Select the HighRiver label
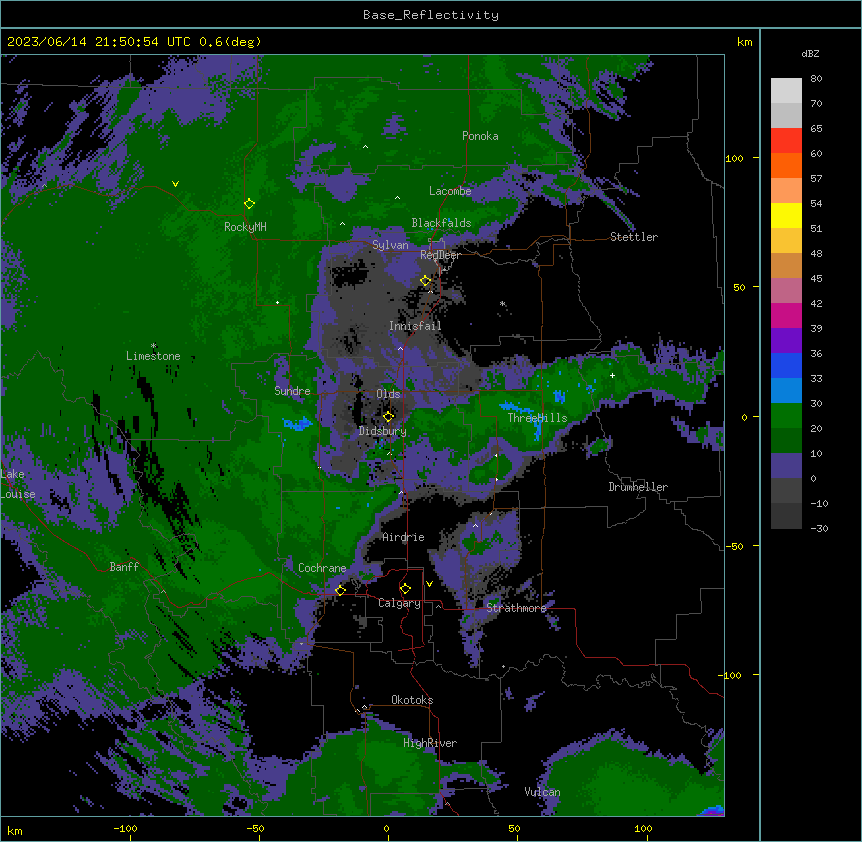 430,743
